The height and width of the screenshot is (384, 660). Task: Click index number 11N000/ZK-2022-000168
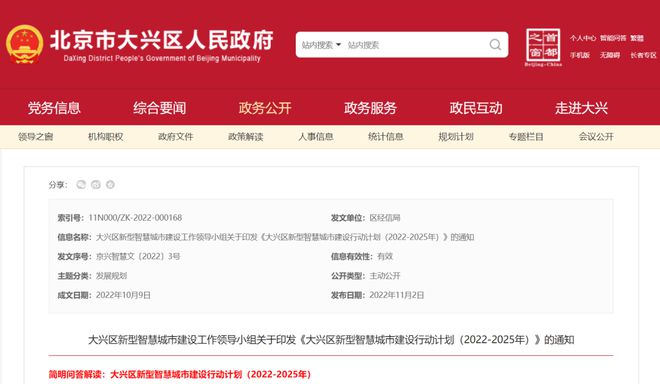[x=135, y=218]
